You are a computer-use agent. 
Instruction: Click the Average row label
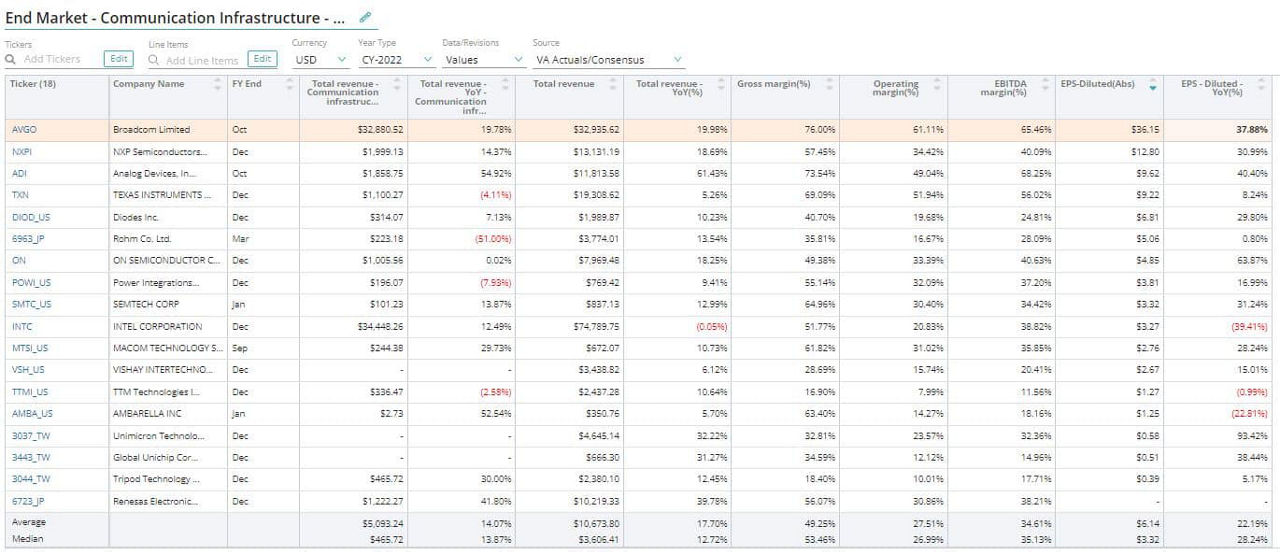pyautogui.click(x=29, y=522)
